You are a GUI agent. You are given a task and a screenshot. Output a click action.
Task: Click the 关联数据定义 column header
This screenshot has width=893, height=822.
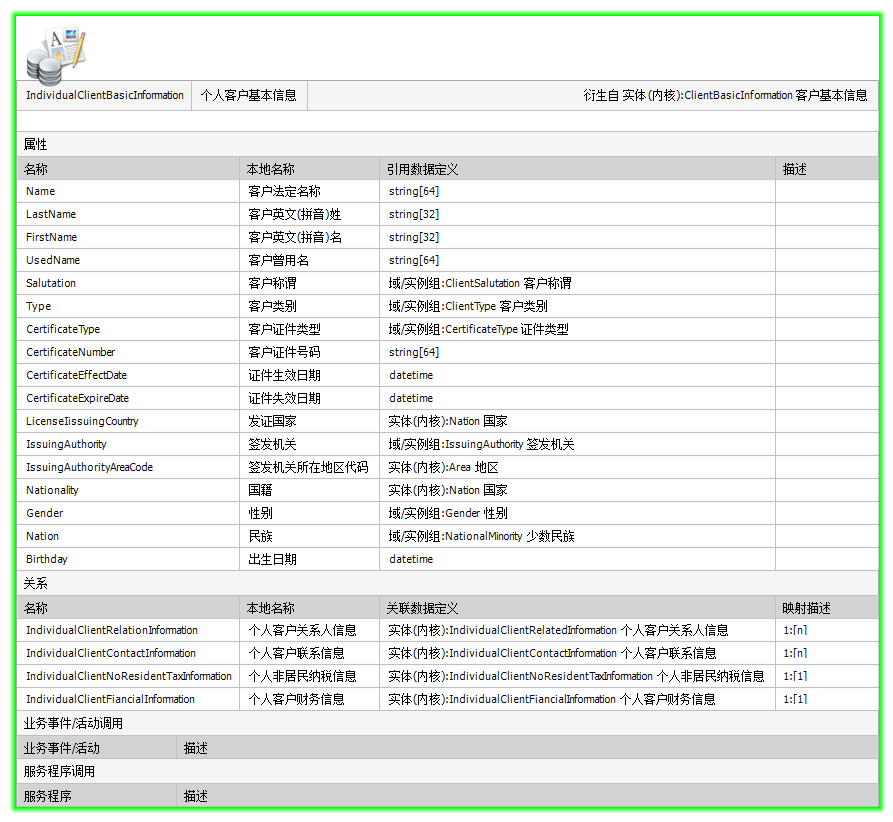[x=577, y=608]
